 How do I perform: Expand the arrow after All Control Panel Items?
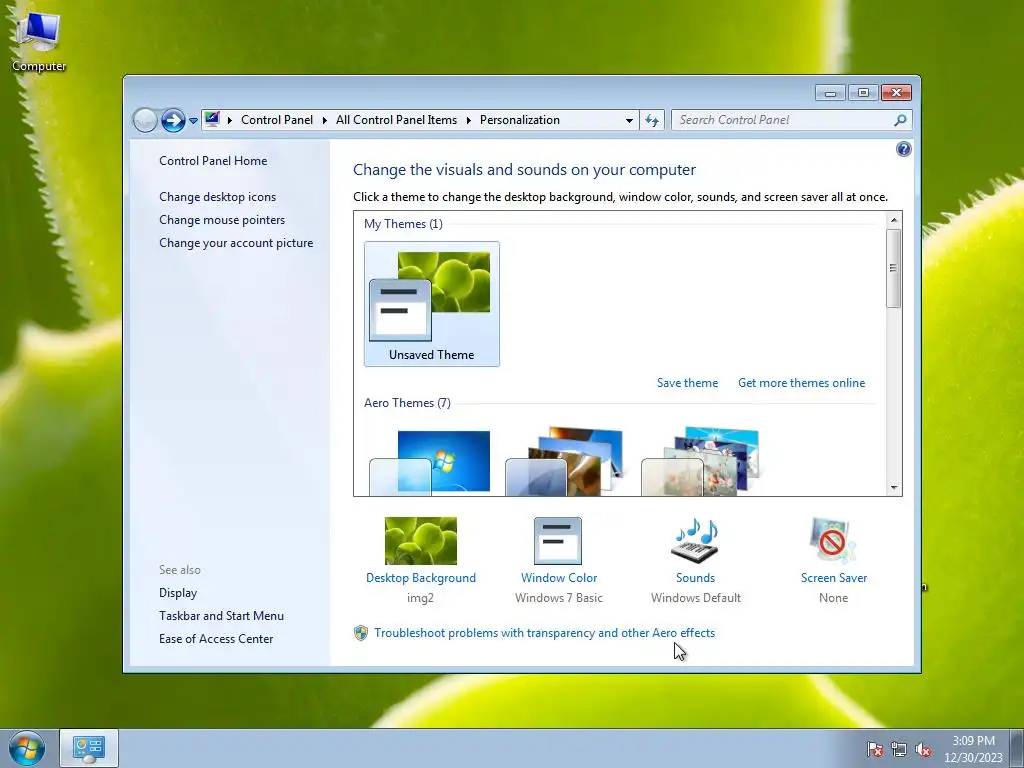pyautogui.click(x=469, y=120)
